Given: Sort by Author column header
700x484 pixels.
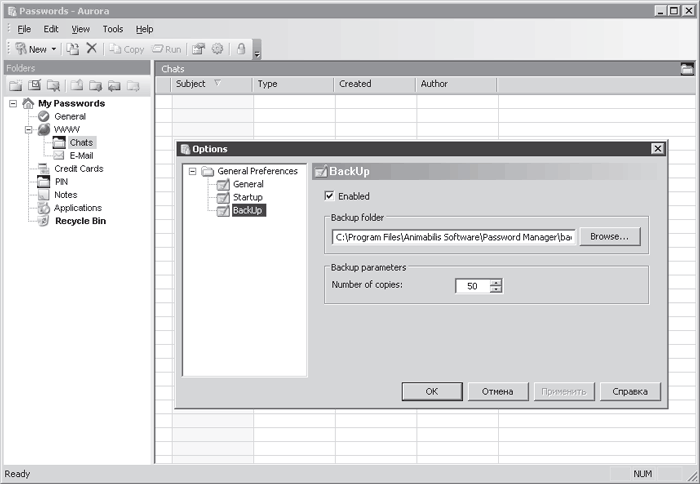Looking at the screenshot, I should [x=456, y=84].
